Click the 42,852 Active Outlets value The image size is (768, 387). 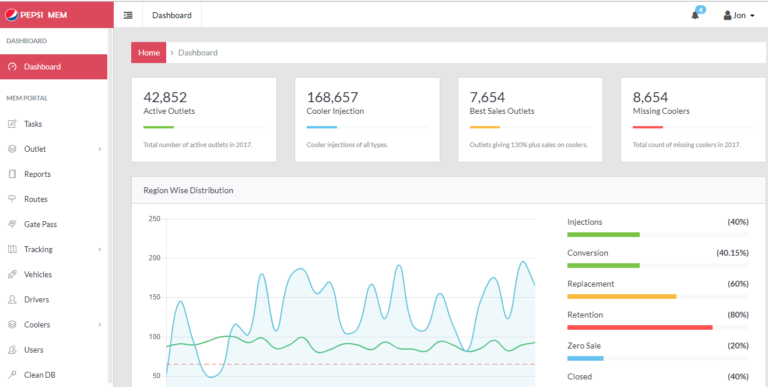165,97
